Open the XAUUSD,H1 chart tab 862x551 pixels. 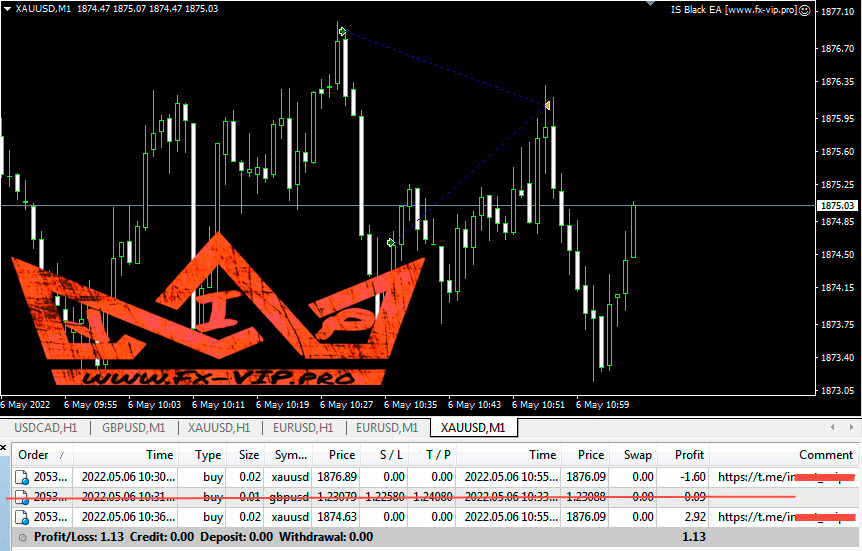(x=219, y=428)
